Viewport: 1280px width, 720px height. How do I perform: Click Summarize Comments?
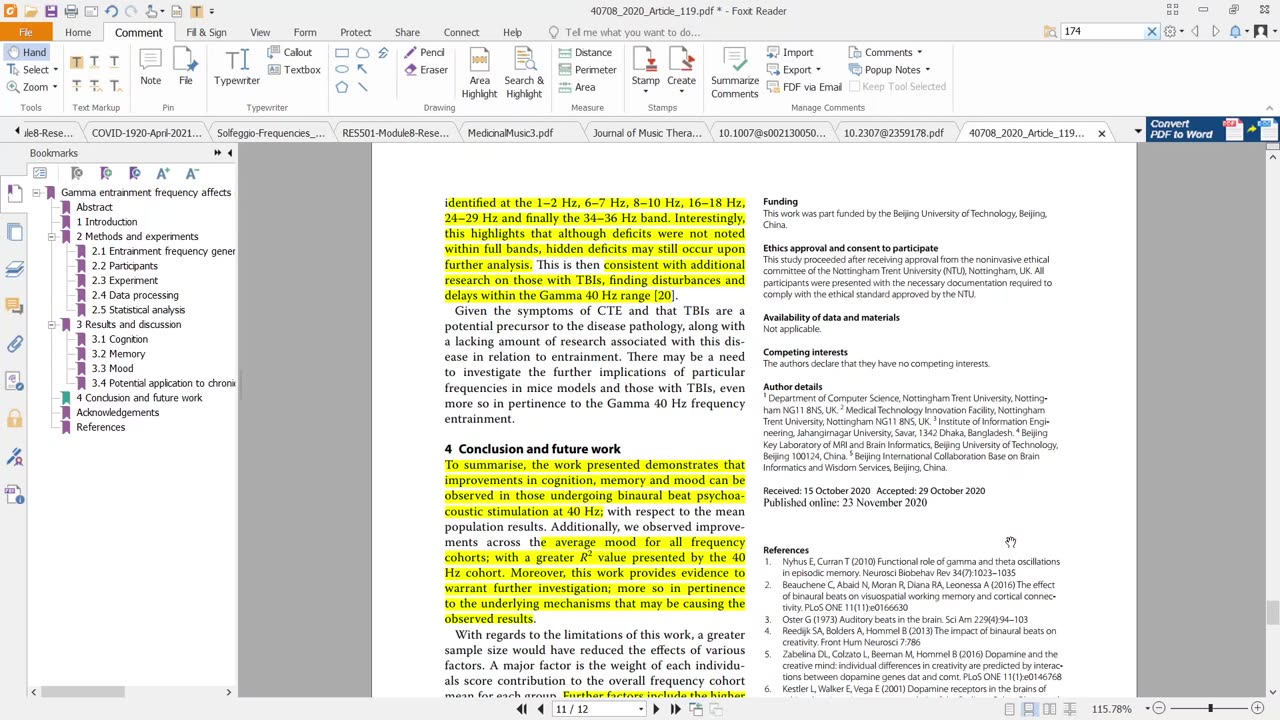(x=735, y=72)
